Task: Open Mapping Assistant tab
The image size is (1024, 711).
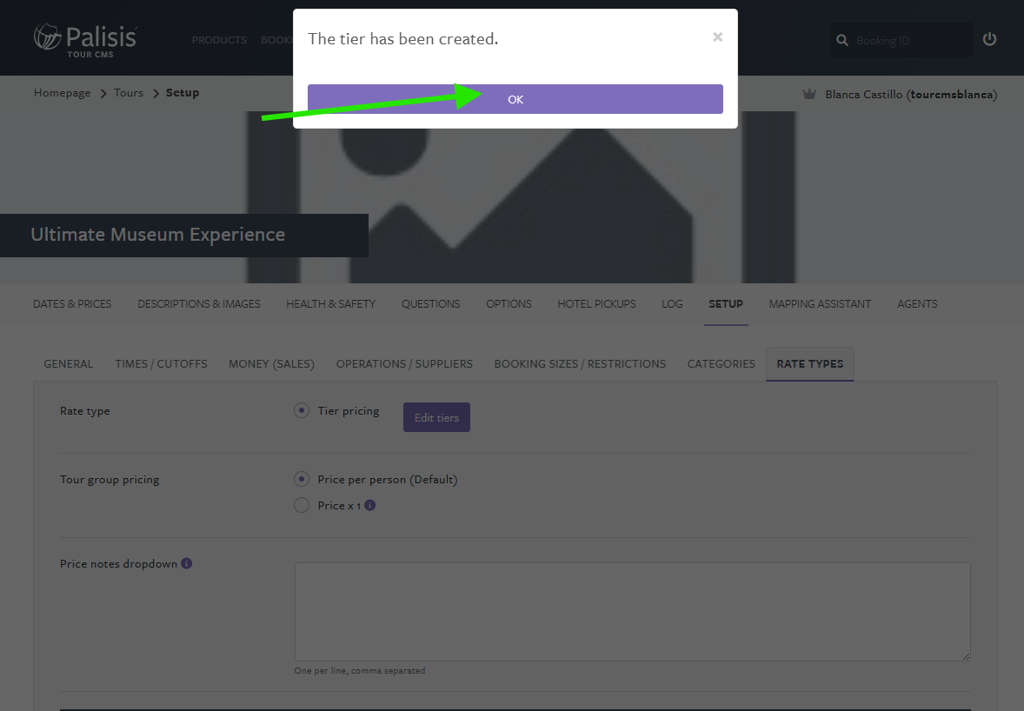Action: pos(820,304)
